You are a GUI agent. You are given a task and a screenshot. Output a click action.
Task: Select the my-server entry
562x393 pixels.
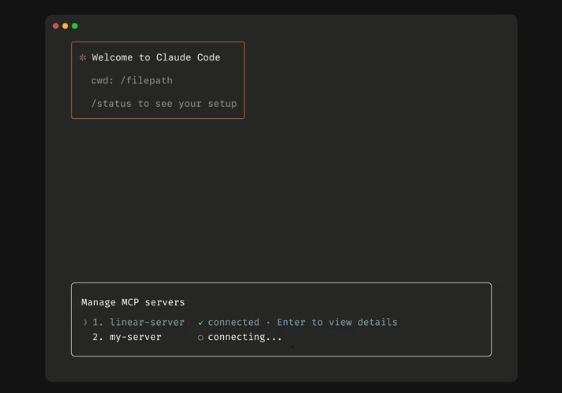click(x=135, y=337)
